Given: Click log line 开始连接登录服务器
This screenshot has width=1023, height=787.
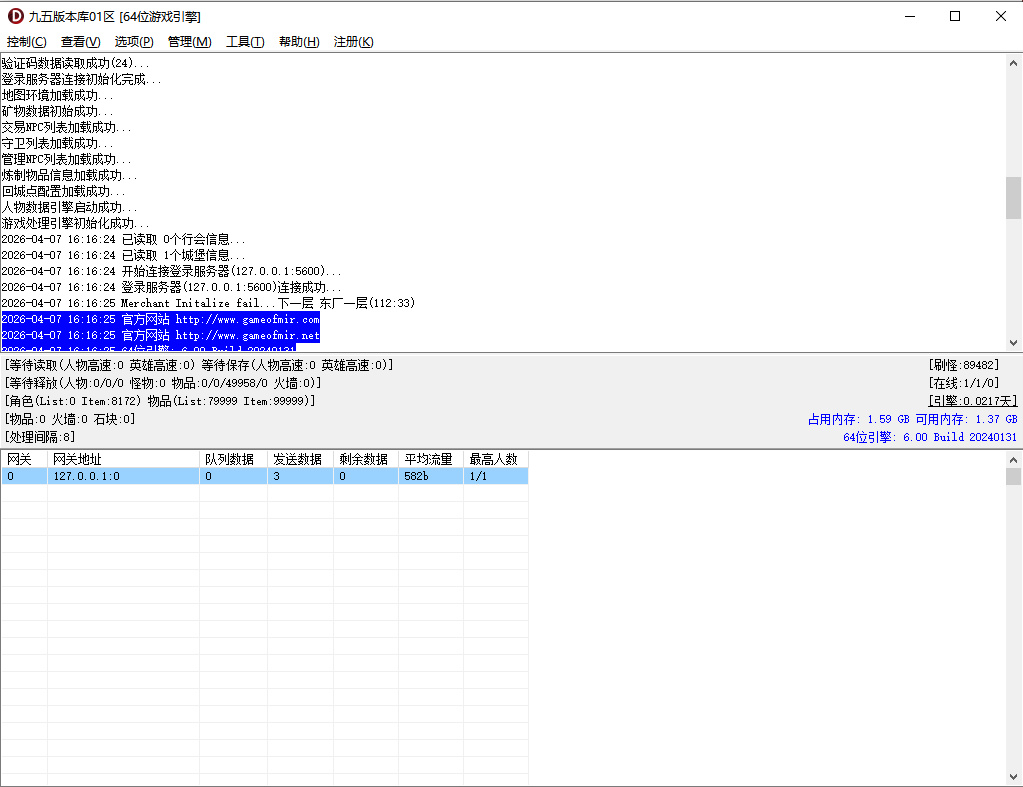Looking at the screenshot, I should coord(171,271).
